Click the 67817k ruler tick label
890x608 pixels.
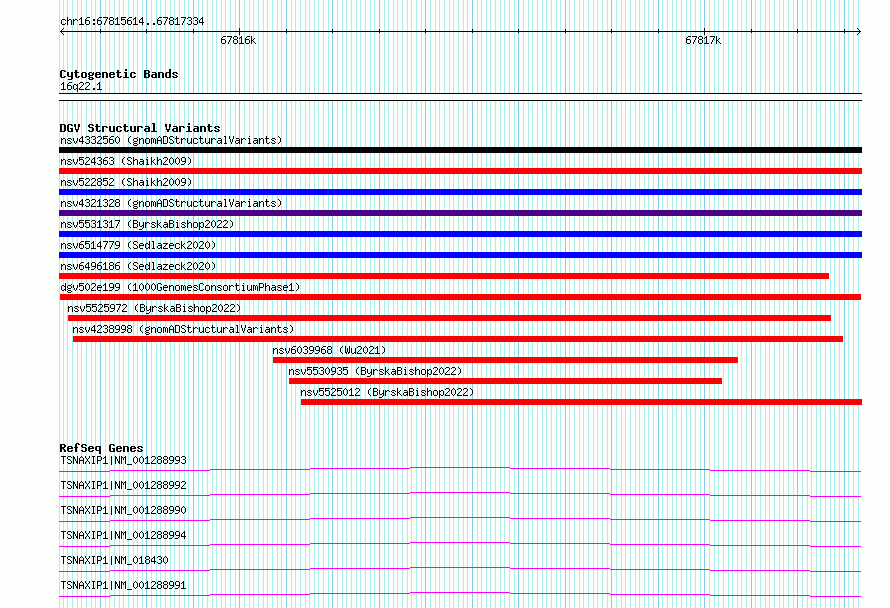[x=703, y=41]
